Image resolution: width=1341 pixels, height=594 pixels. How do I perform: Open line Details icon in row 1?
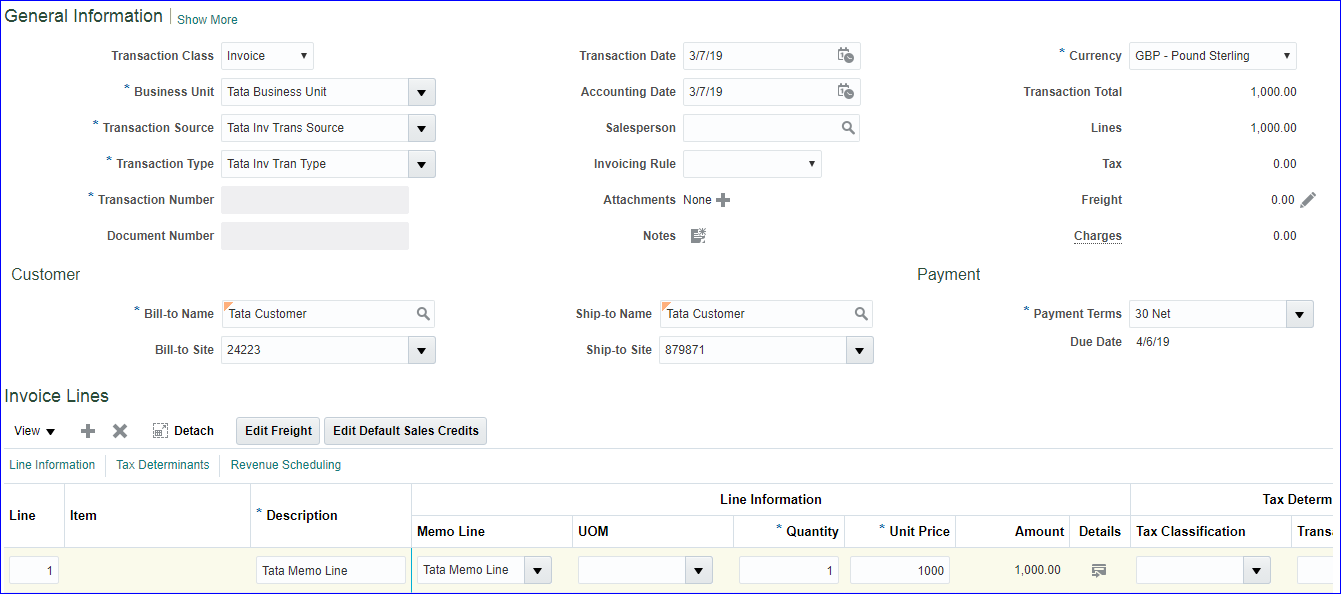click(1099, 570)
